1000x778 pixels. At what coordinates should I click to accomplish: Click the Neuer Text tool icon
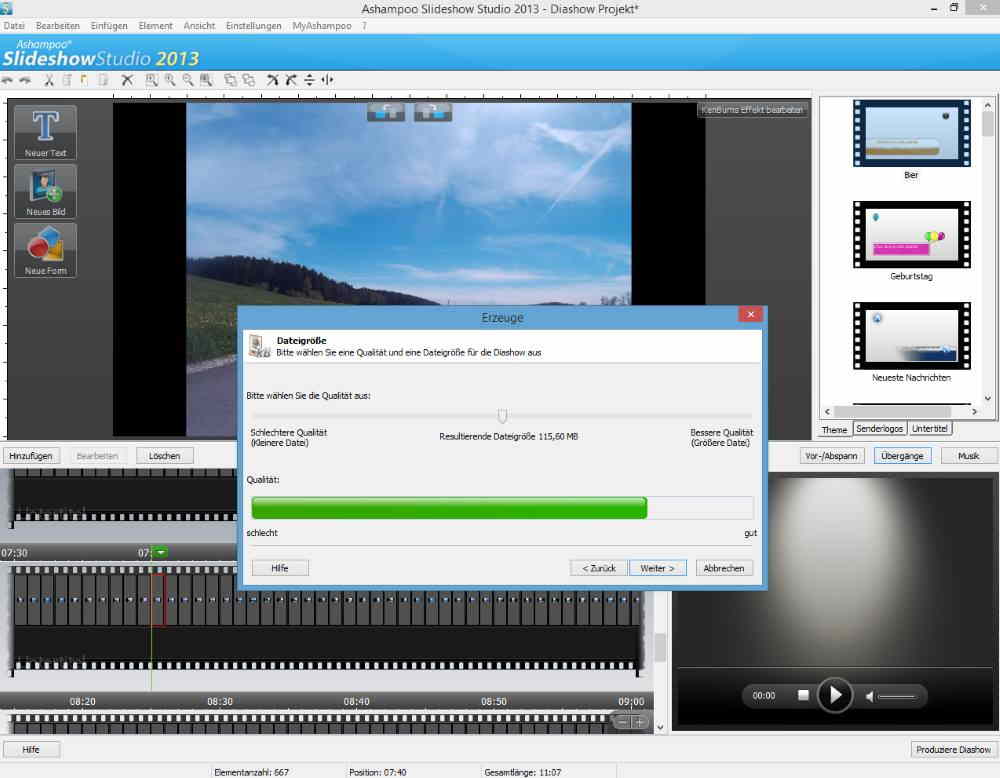(x=45, y=131)
